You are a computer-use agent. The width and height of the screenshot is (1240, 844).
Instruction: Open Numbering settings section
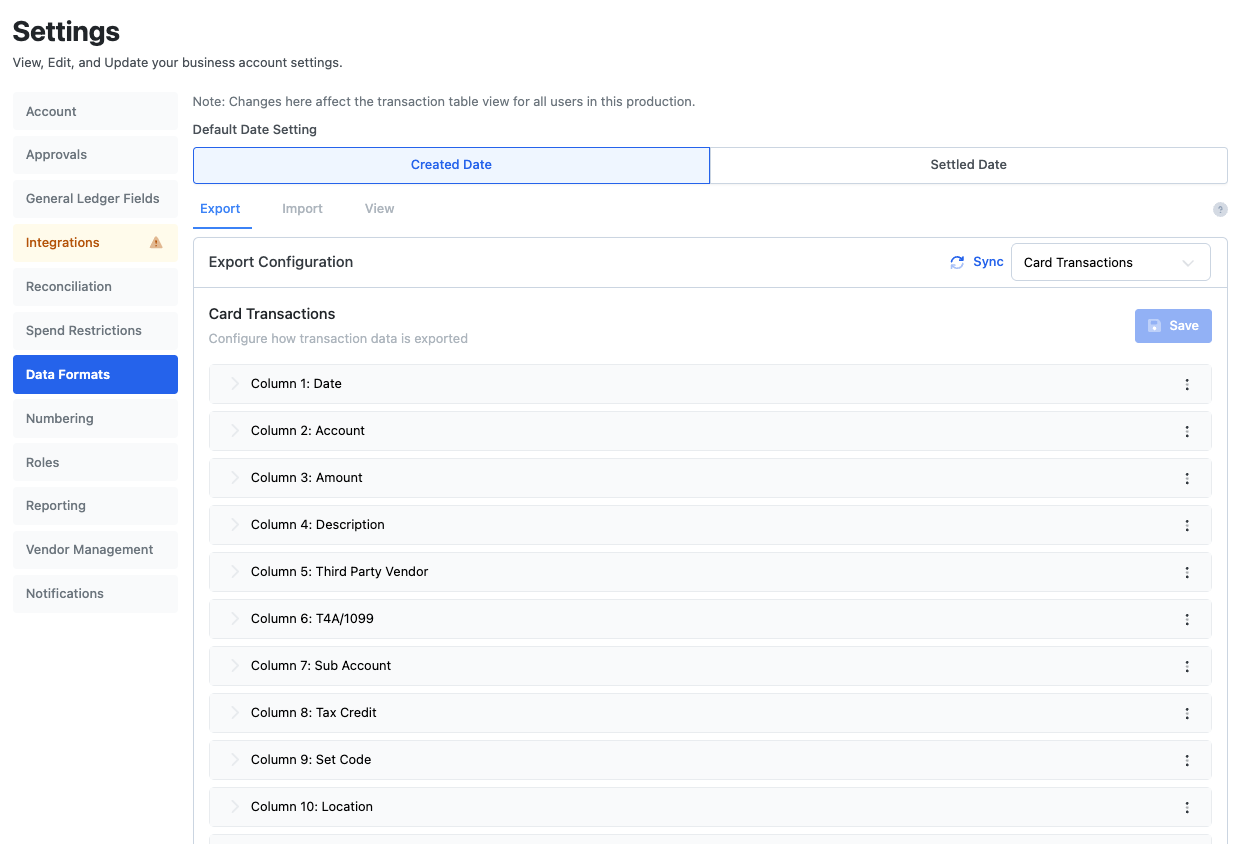coord(95,419)
